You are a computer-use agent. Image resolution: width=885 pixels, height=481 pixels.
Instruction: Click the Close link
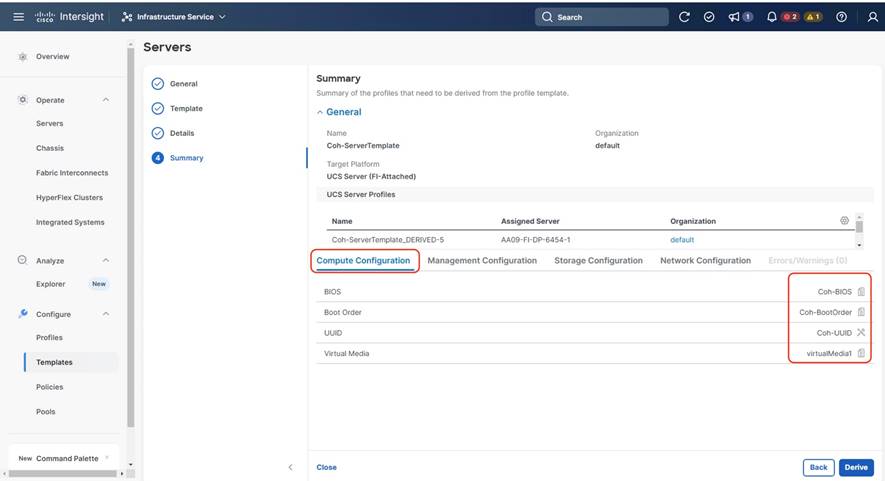coord(326,467)
